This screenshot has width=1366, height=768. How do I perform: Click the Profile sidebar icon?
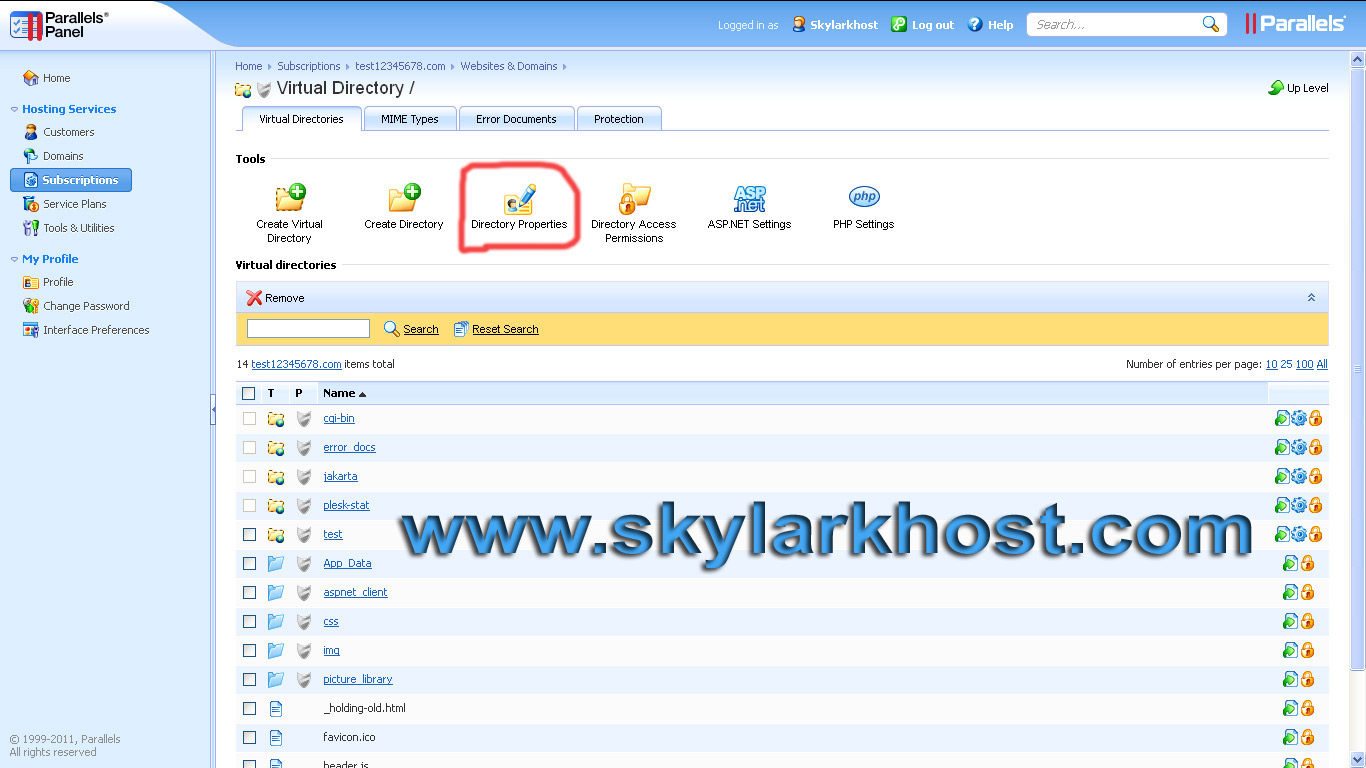pyautogui.click(x=31, y=282)
